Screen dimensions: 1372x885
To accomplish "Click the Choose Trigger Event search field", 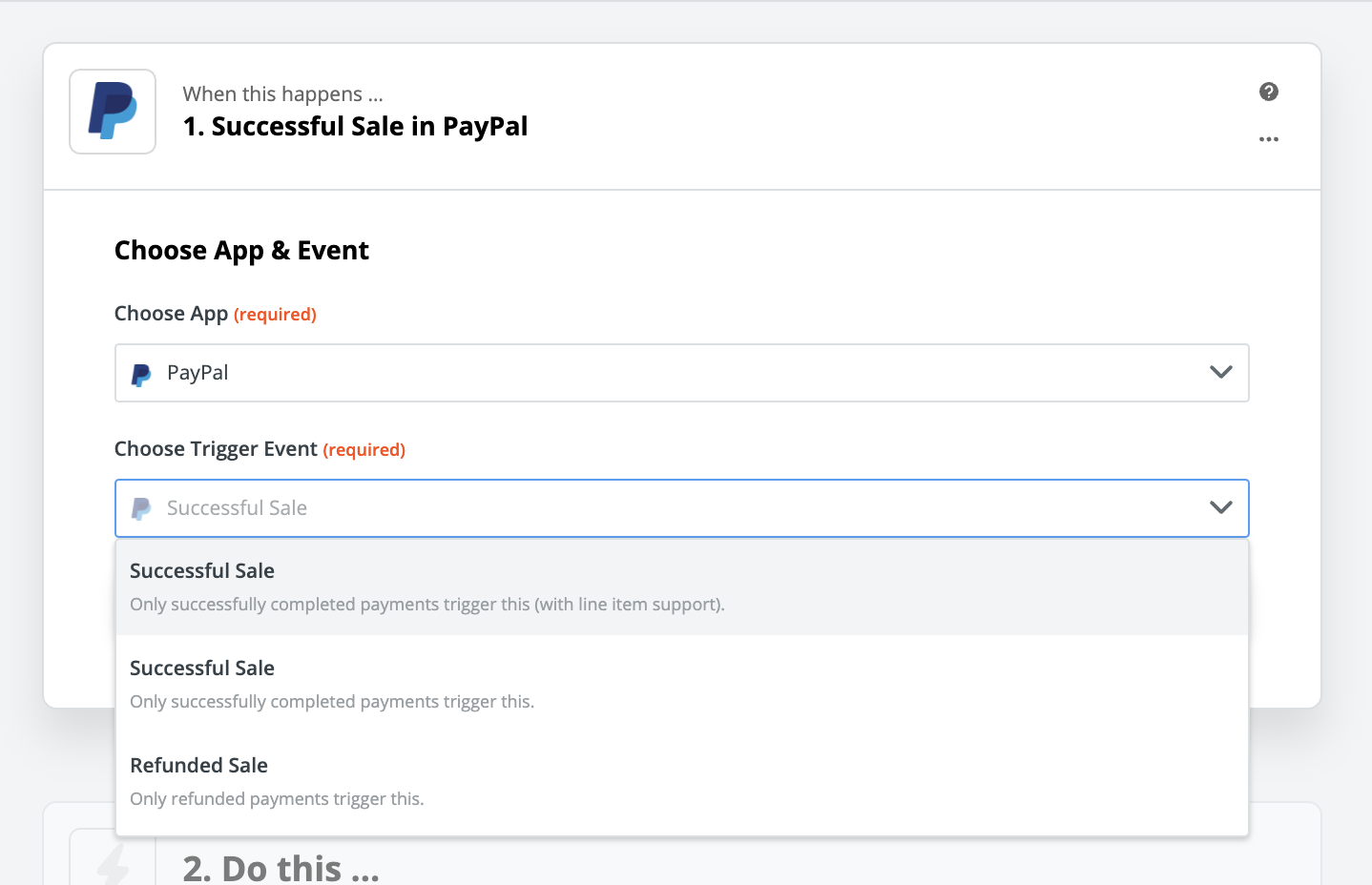I will point(682,508).
